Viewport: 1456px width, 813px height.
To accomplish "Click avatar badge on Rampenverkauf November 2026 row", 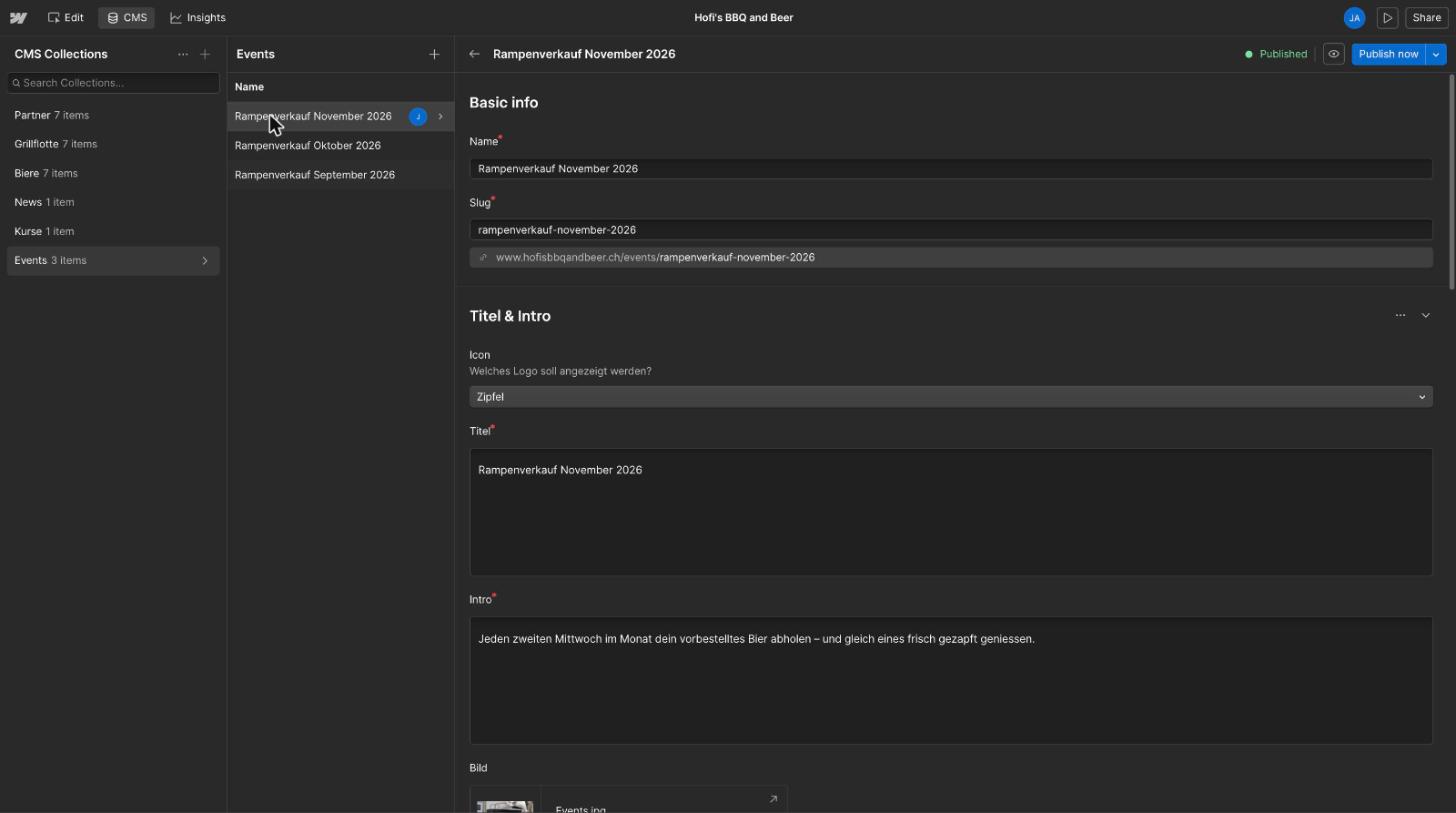I will pyautogui.click(x=418, y=117).
